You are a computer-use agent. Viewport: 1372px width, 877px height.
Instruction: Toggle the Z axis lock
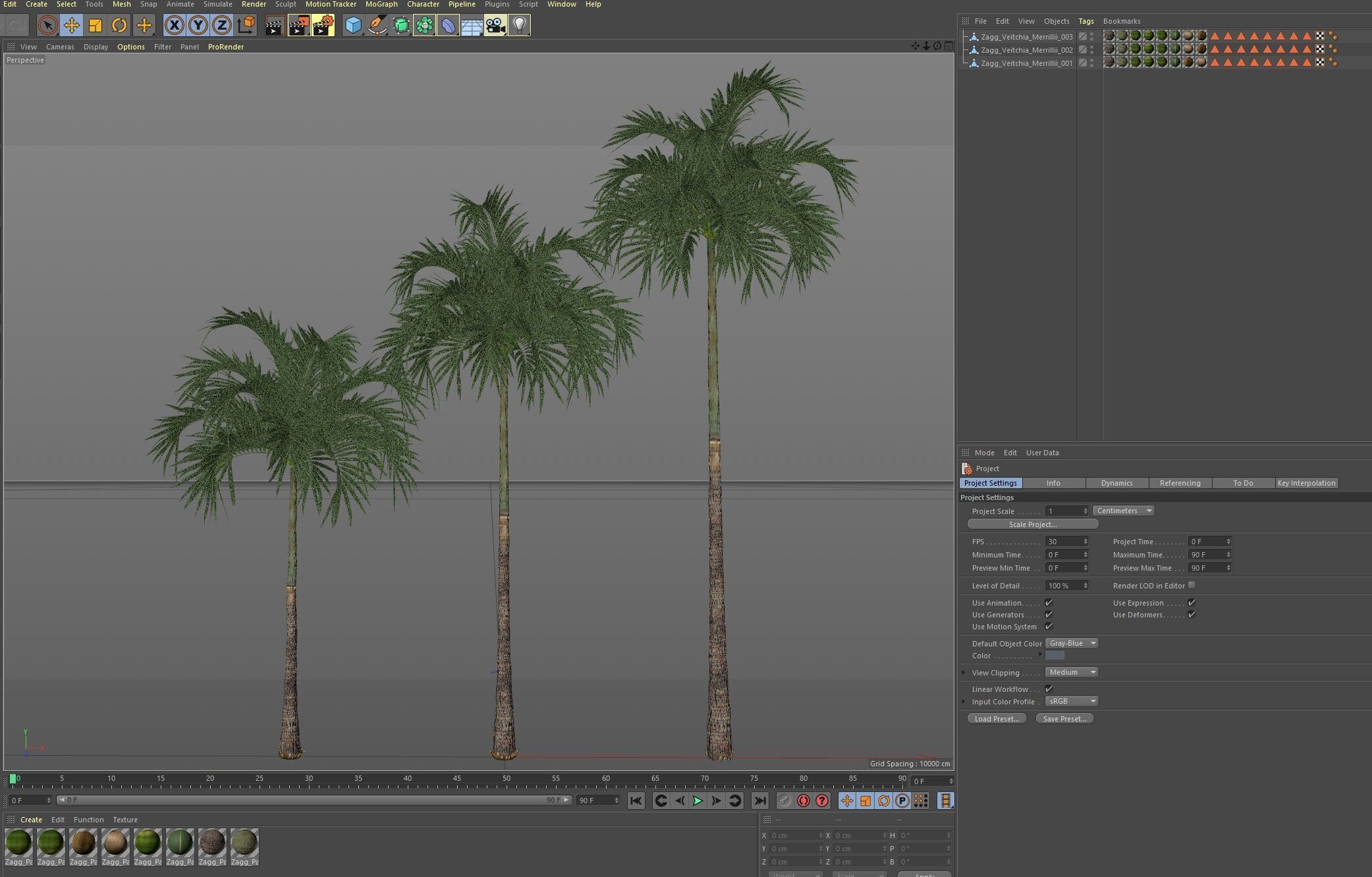(x=222, y=26)
